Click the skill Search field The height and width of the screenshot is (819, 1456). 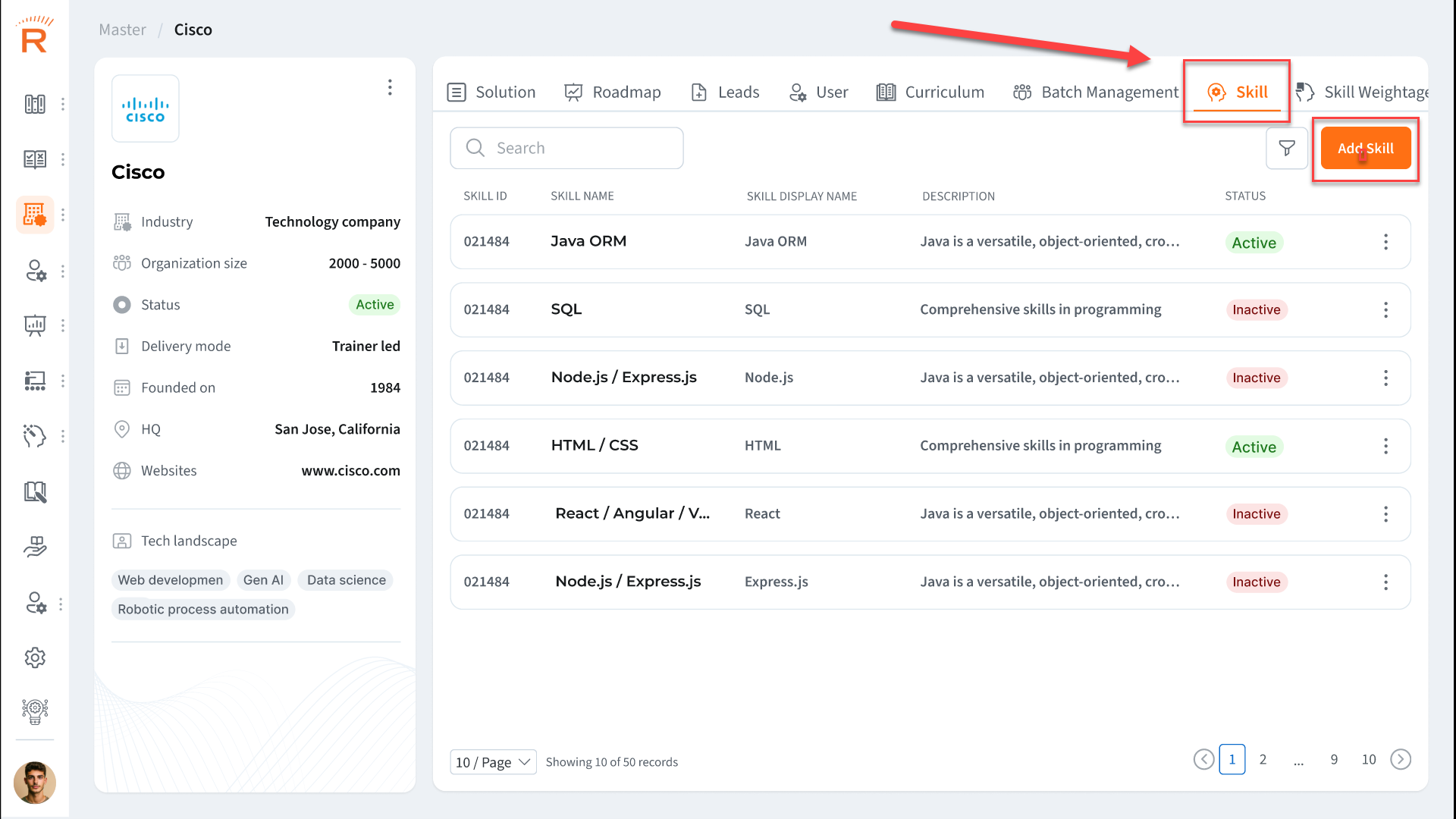point(566,148)
